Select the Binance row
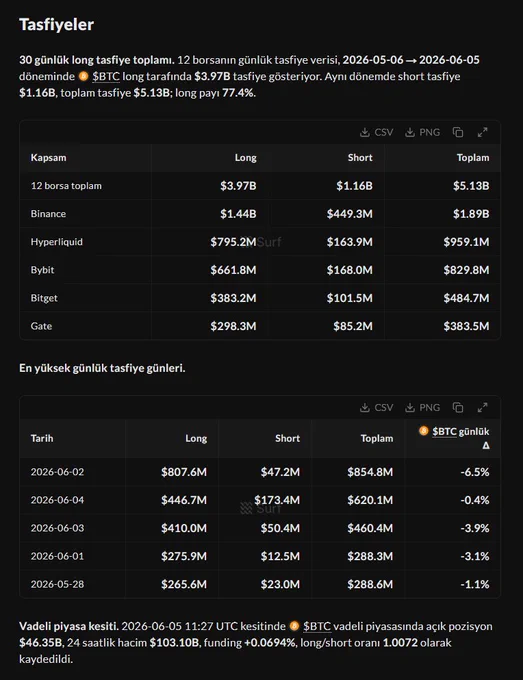 coord(260,214)
